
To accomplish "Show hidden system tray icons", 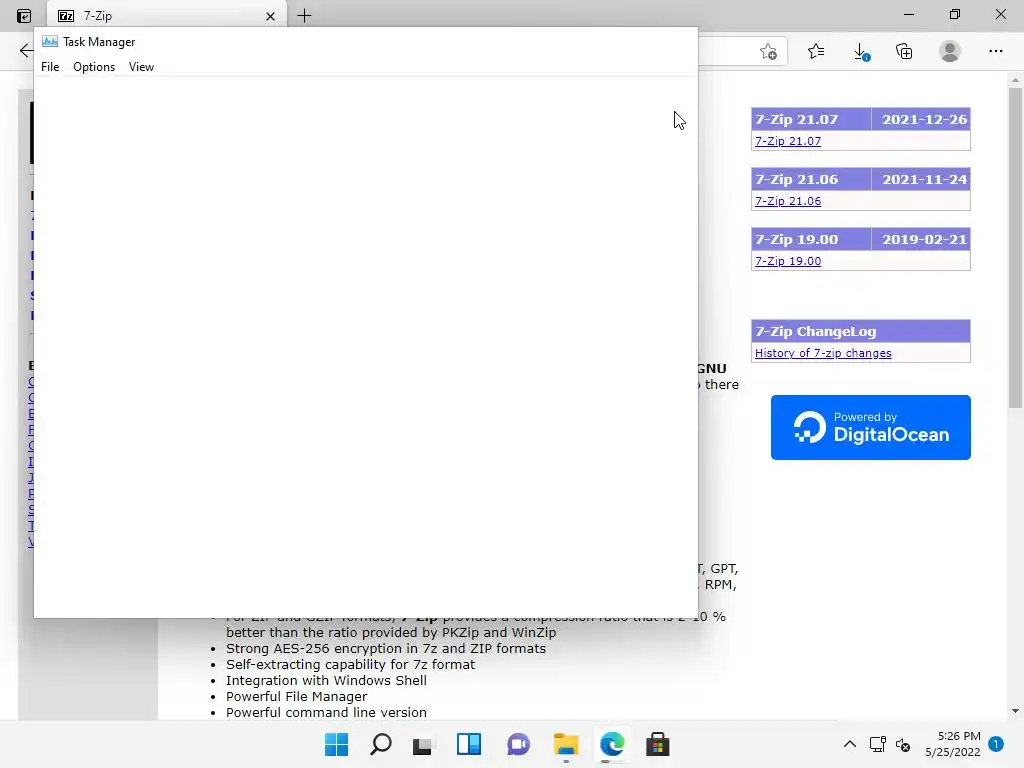I will [x=850, y=744].
